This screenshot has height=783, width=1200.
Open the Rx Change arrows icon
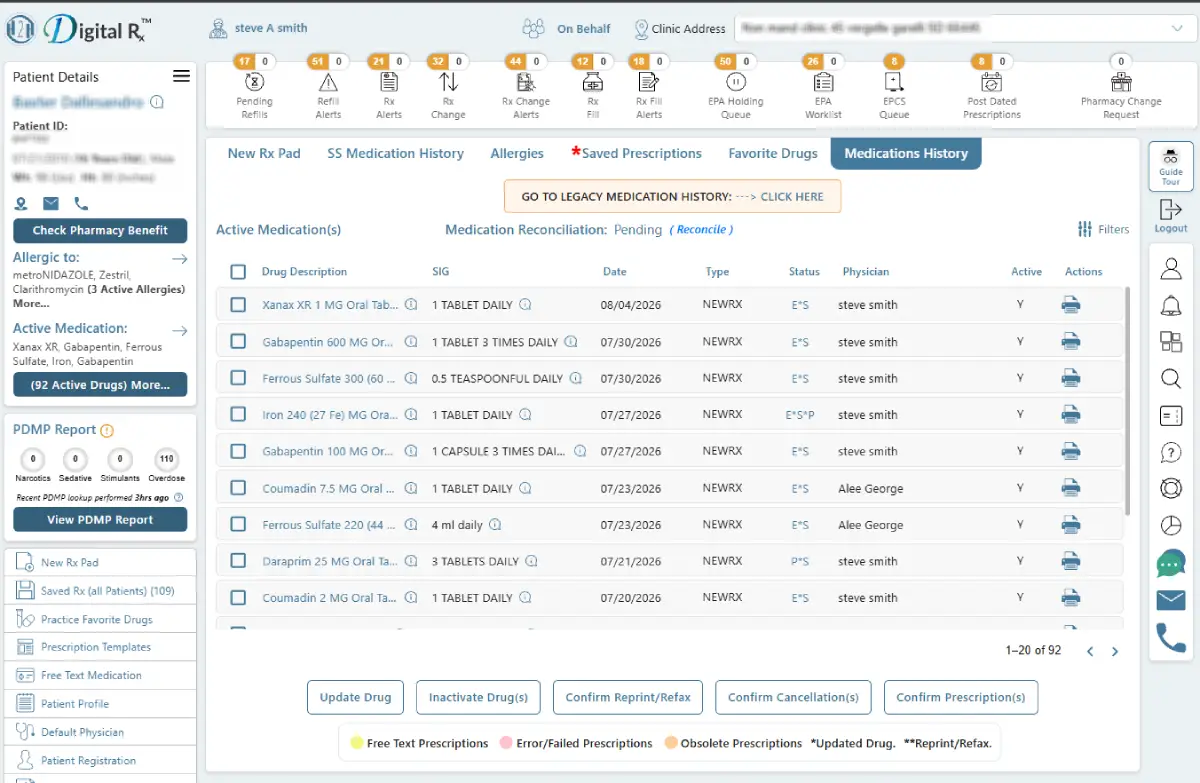[x=448, y=83]
